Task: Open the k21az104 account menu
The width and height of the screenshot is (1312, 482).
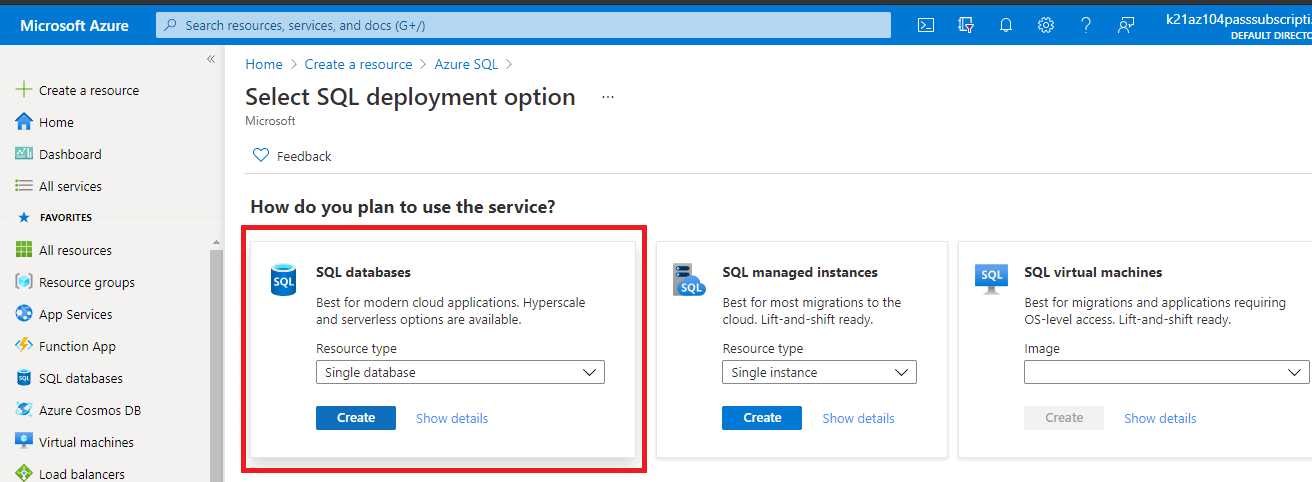Action: tap(1238, 25)
